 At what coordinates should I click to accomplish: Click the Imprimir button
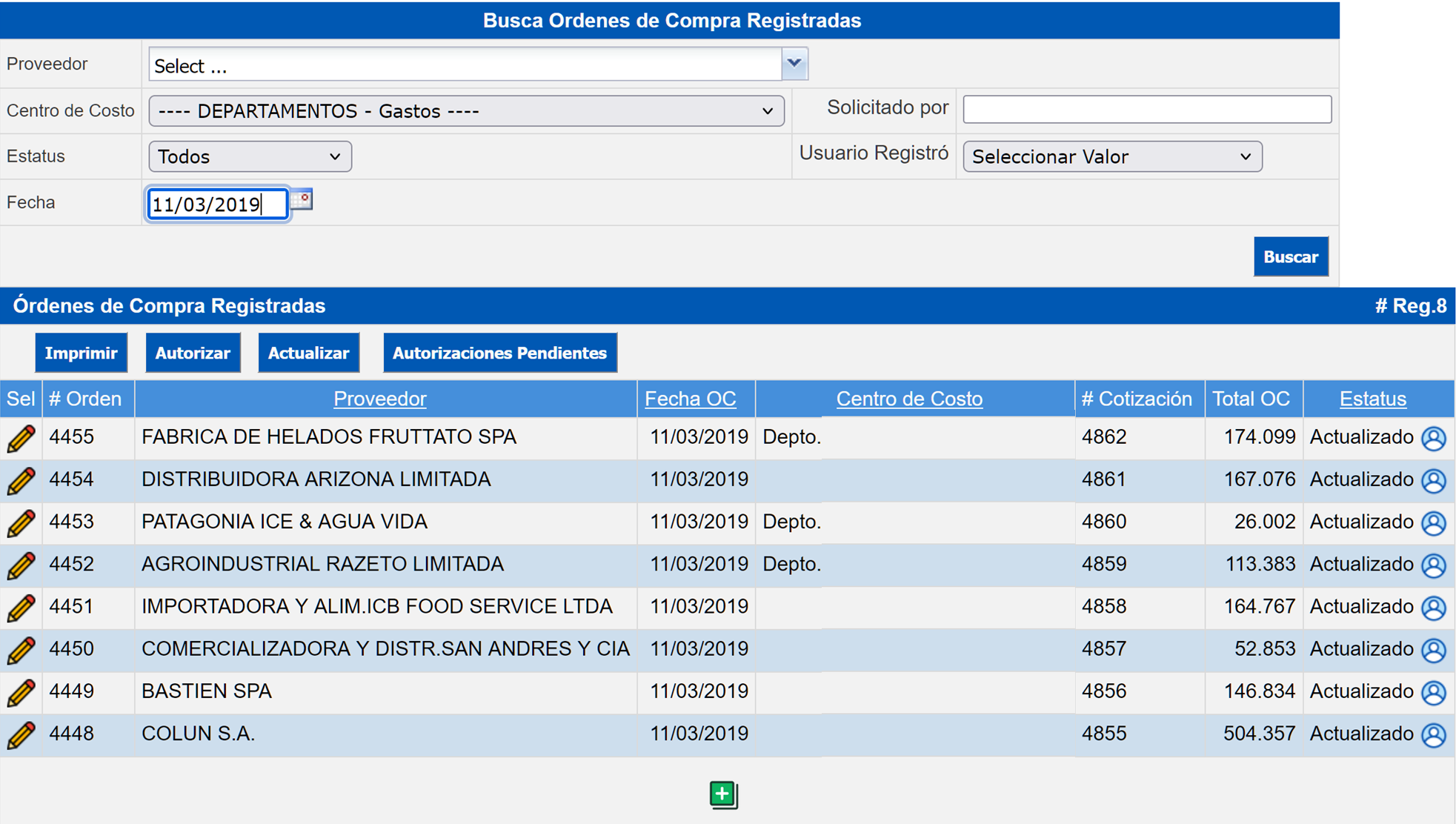81,353
